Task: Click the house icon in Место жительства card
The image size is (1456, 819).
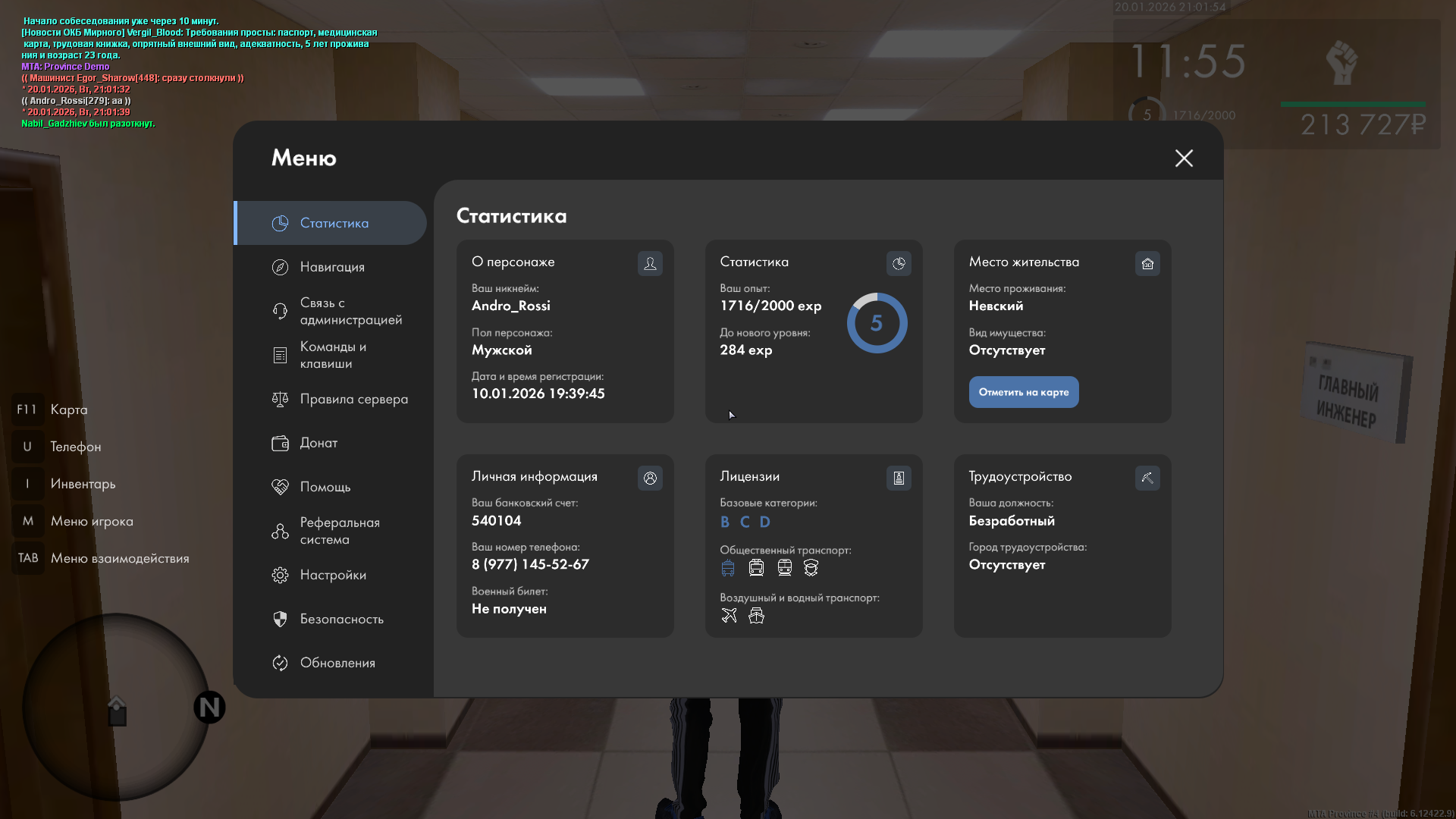Action: [1147, 263]
